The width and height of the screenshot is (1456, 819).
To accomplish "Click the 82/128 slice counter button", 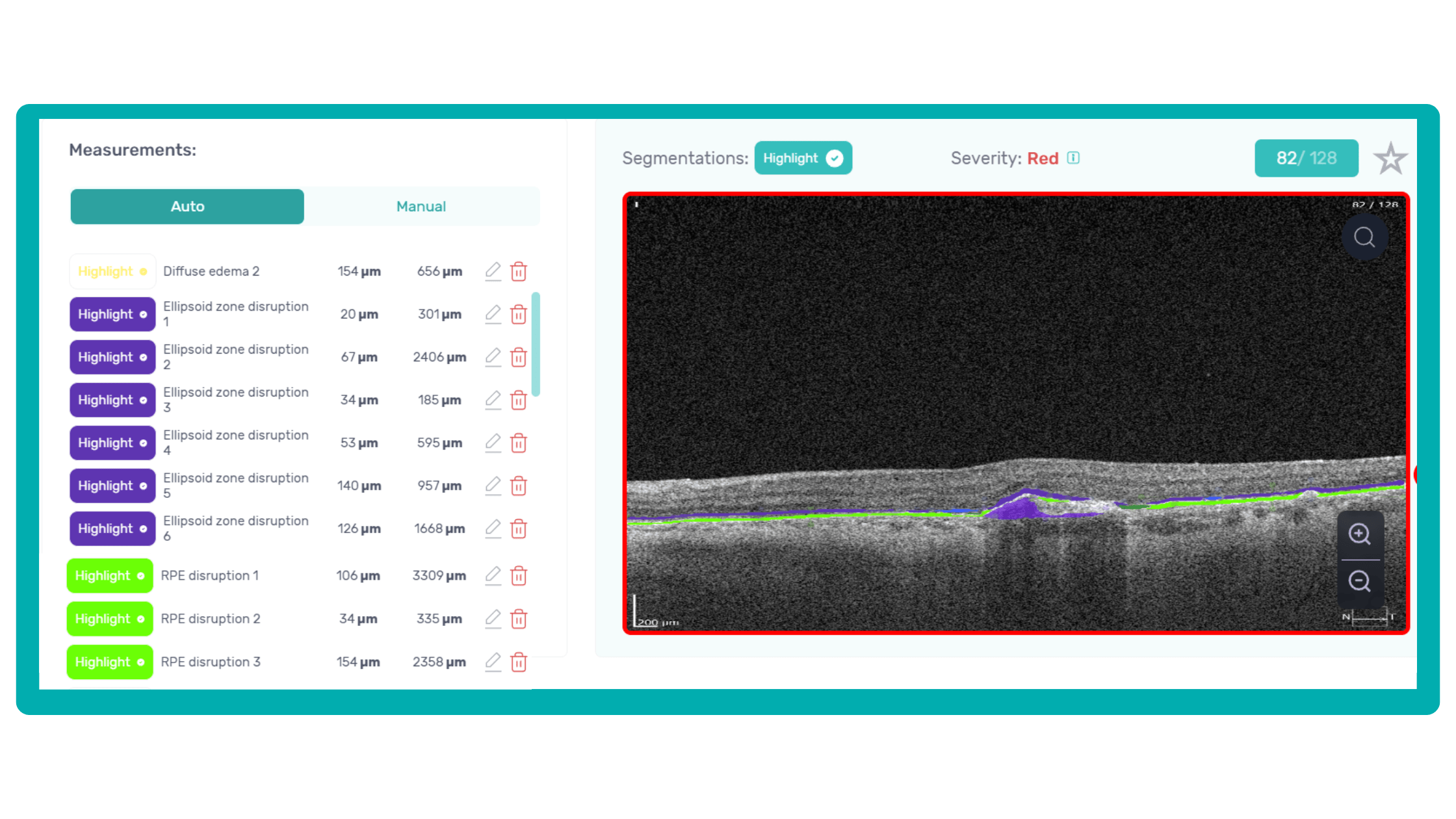I will 1306,157.
